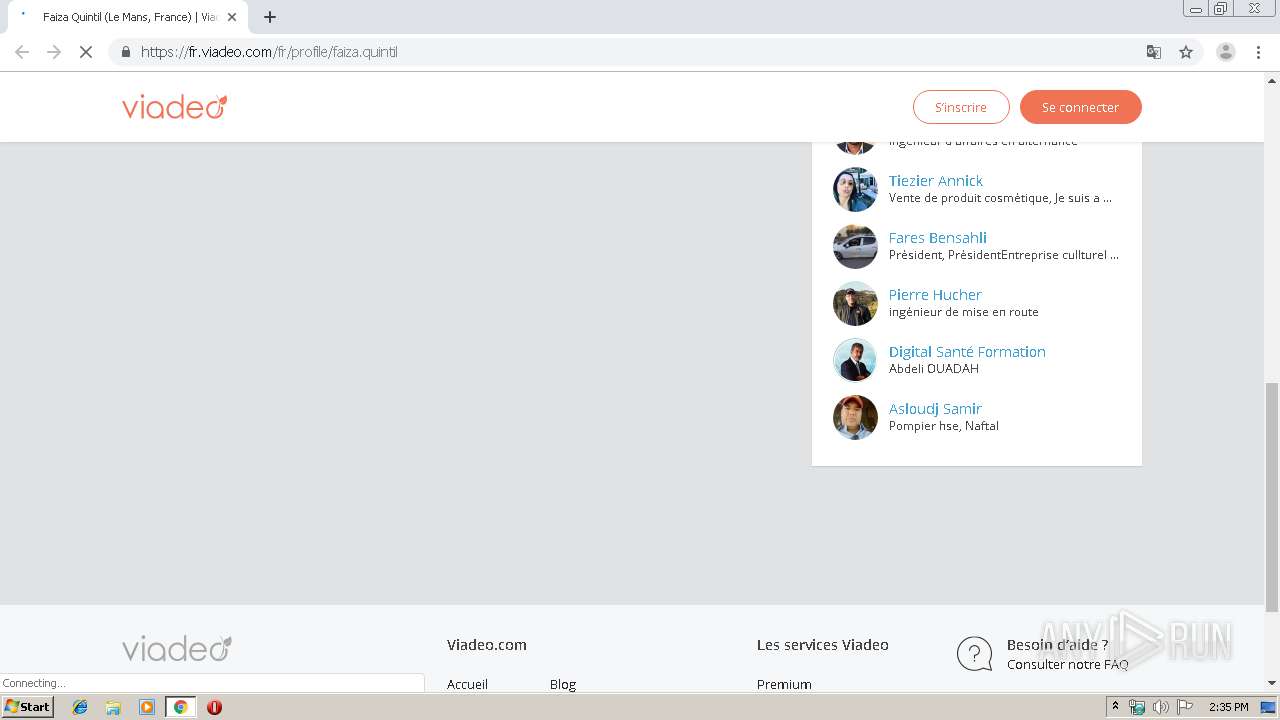Open File Explorer from taskbar
The height and width of the screenshot is (720, 1280).
click(x=113, y=707)
